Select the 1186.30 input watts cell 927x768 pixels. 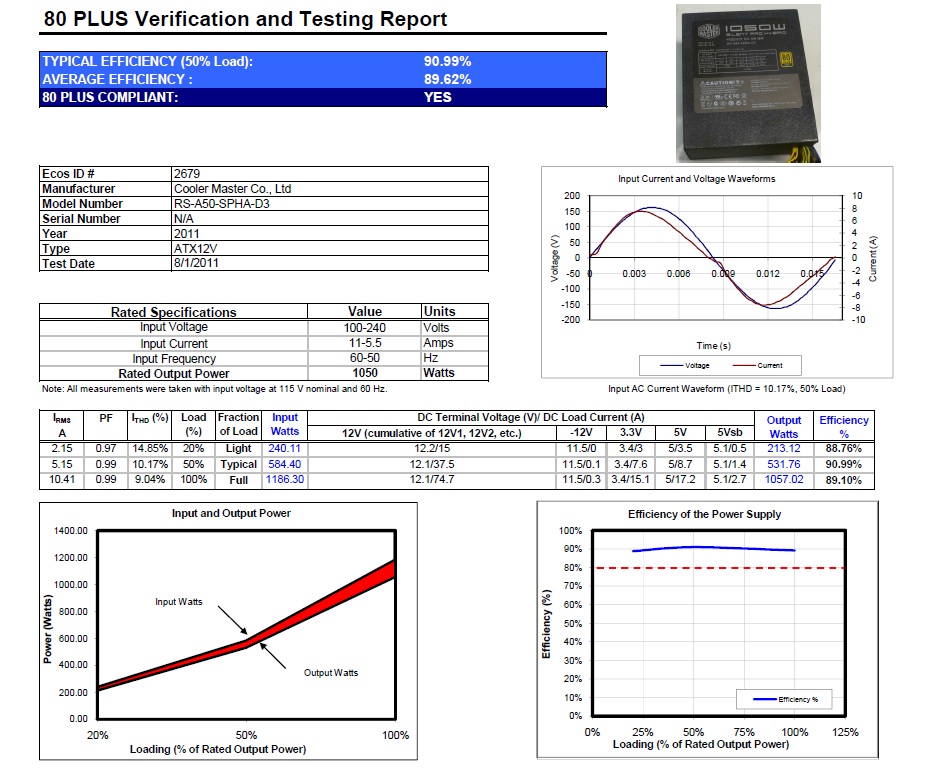285,480
